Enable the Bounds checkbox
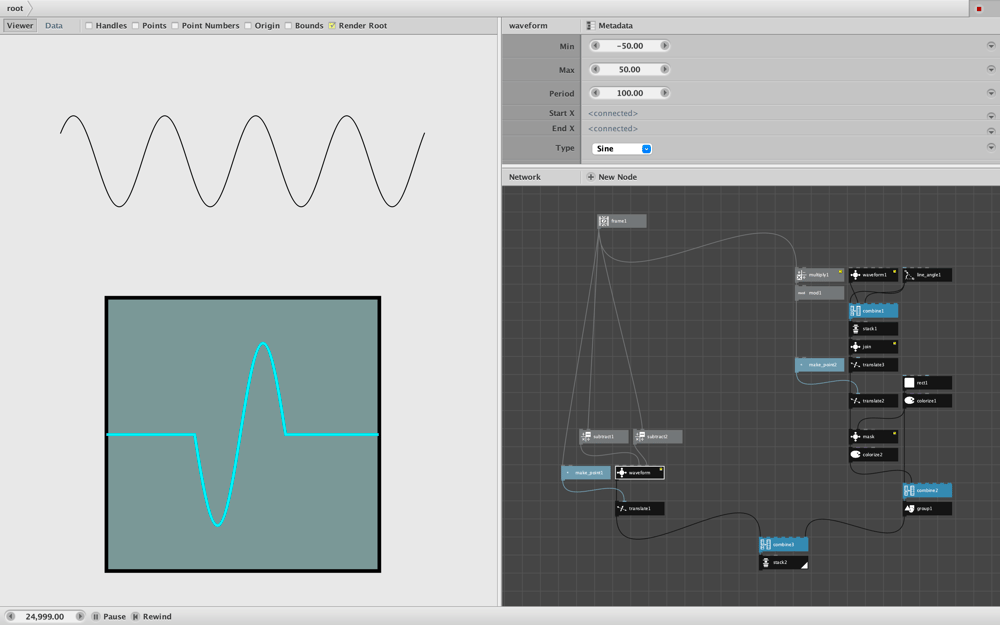 coord(288,26)
